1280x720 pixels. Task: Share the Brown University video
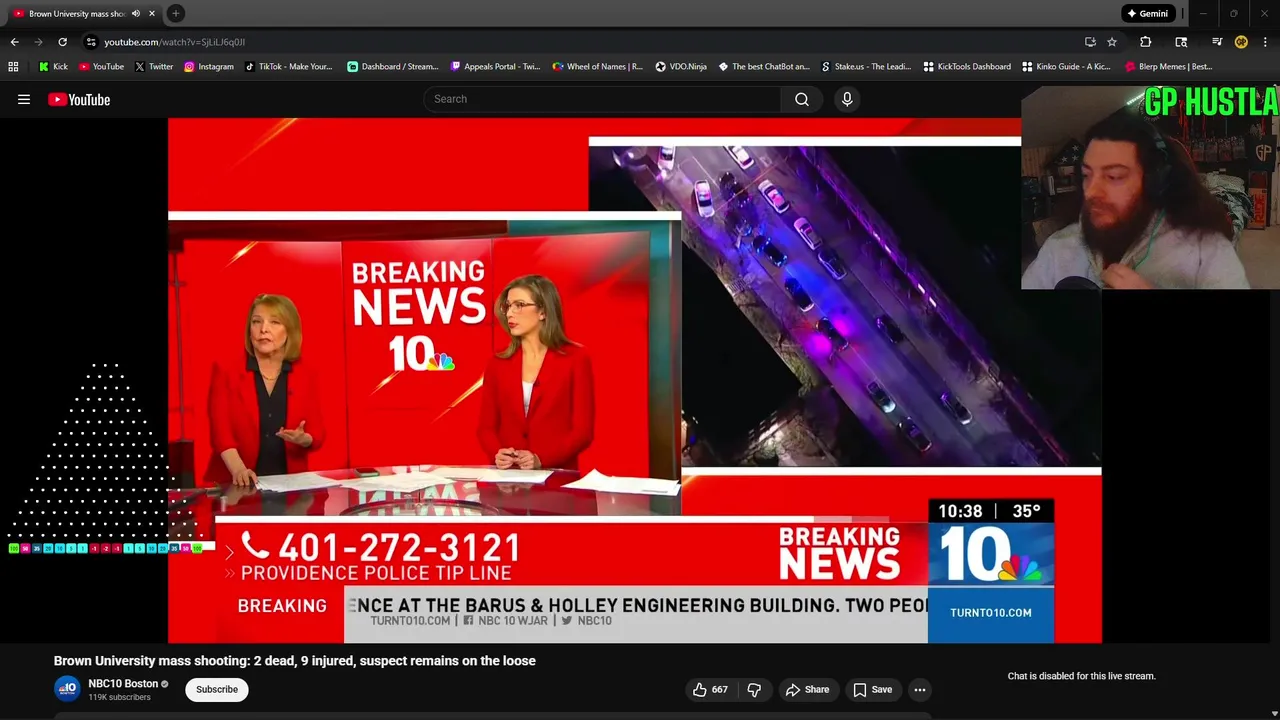[x=807, y=689]
